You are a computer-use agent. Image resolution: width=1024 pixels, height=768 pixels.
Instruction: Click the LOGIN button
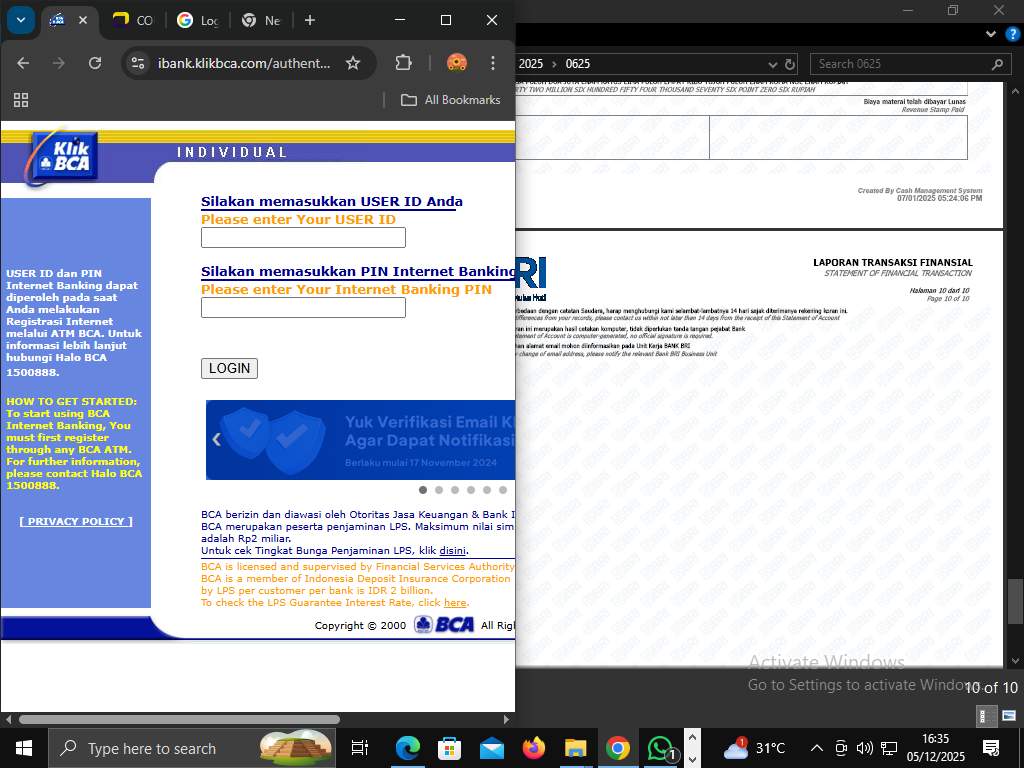(x=229, y=368)
